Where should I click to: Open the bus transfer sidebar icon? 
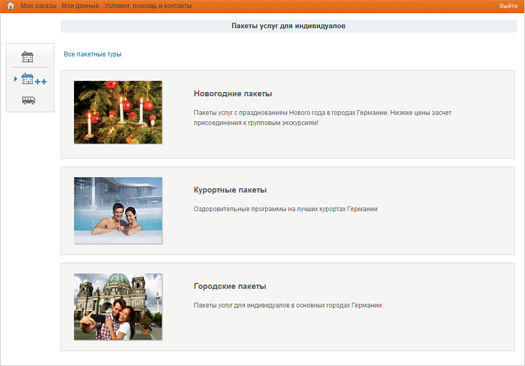coord(28,100)
